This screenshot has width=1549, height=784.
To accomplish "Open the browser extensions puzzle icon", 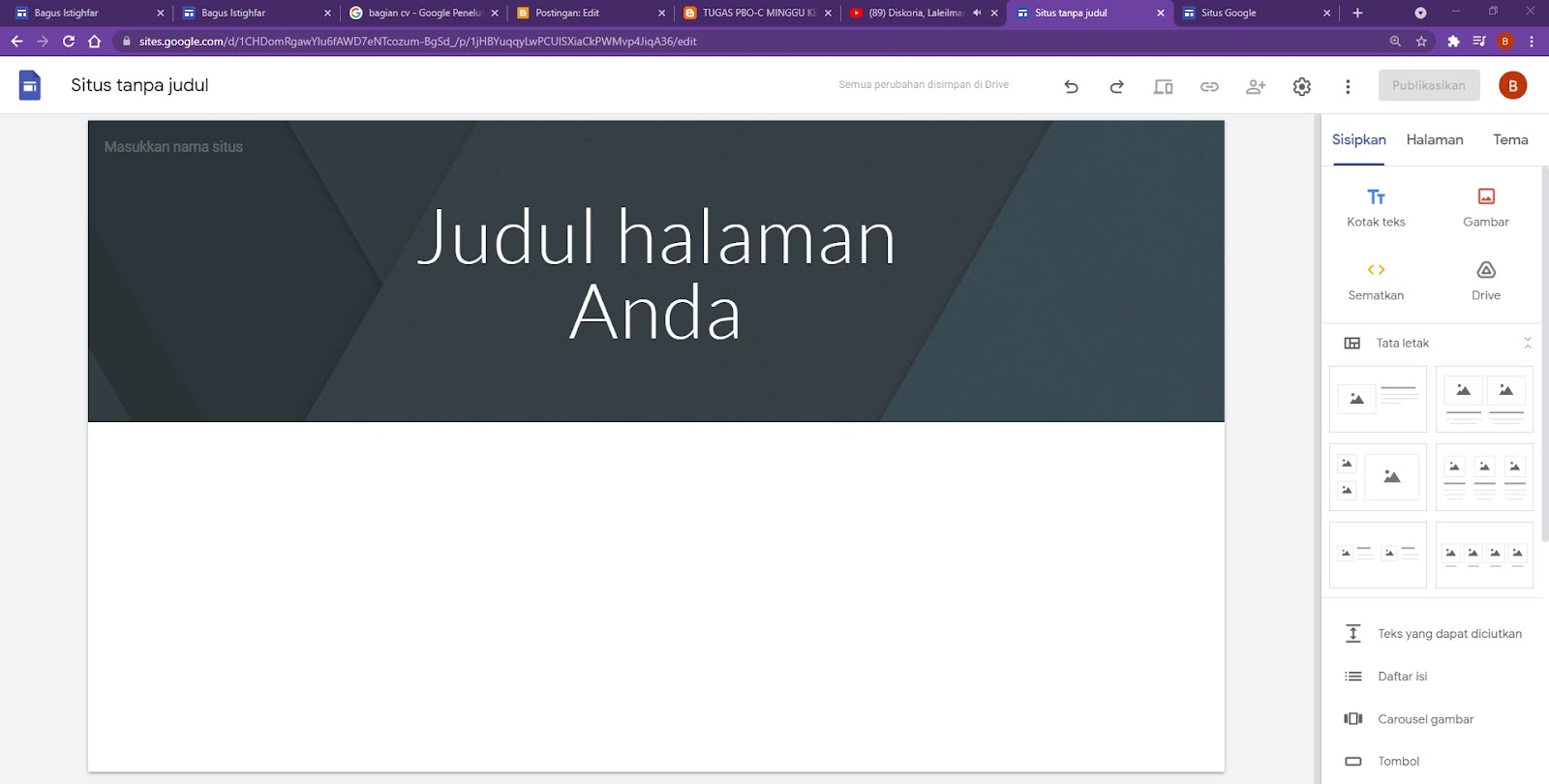I will tap(1453, 41).
